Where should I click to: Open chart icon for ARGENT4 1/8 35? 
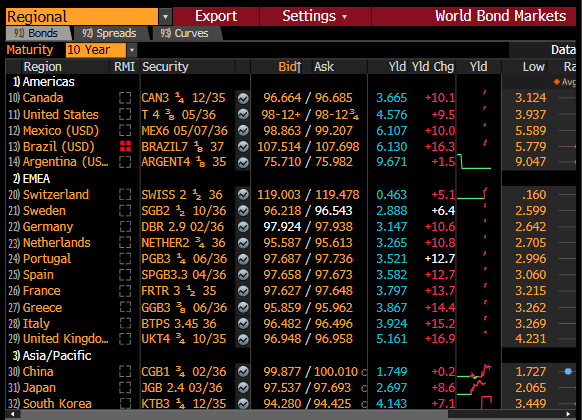(243, 163)
